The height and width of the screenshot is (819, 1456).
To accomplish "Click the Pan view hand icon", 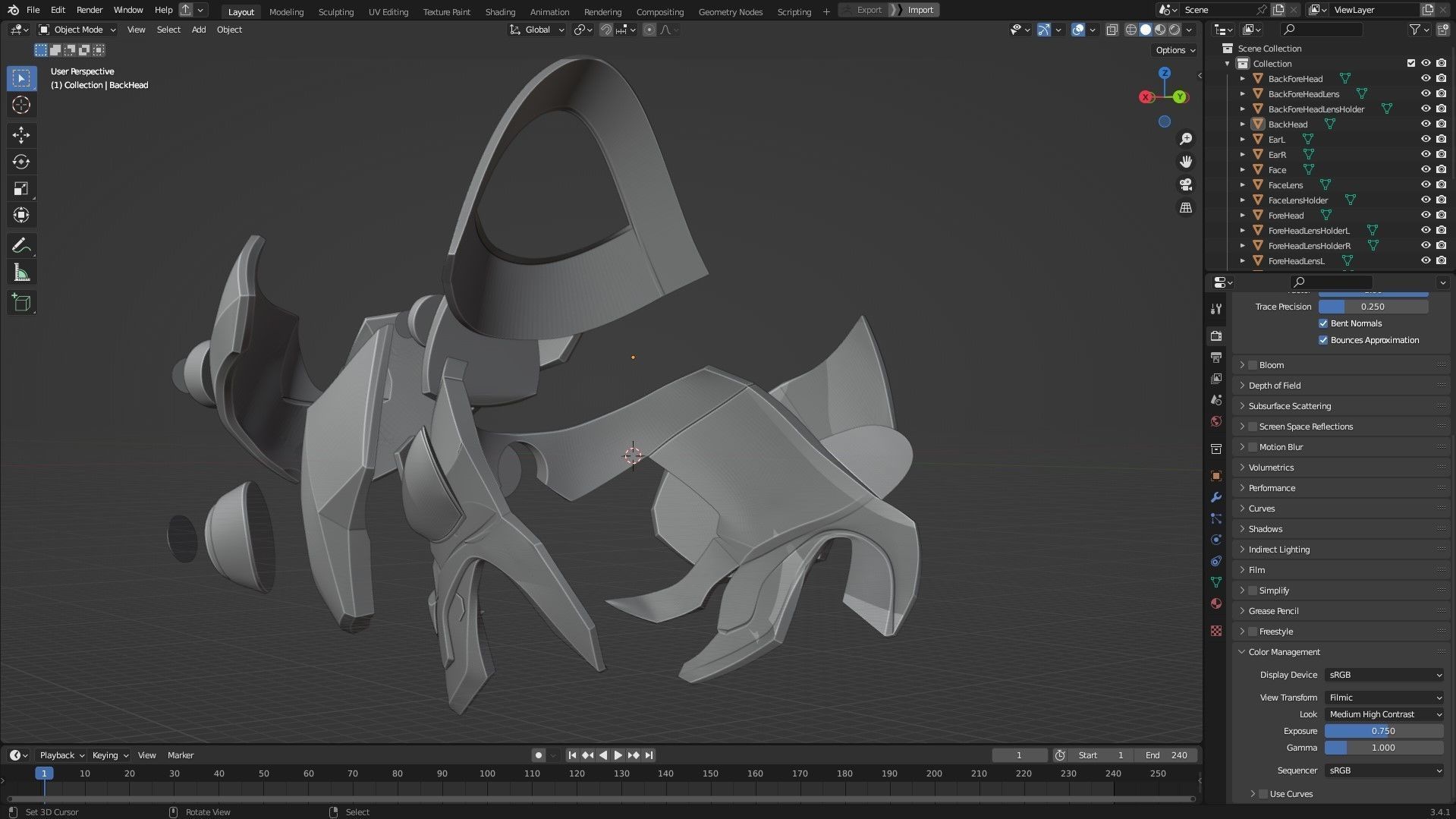I will pos(1185,162).
